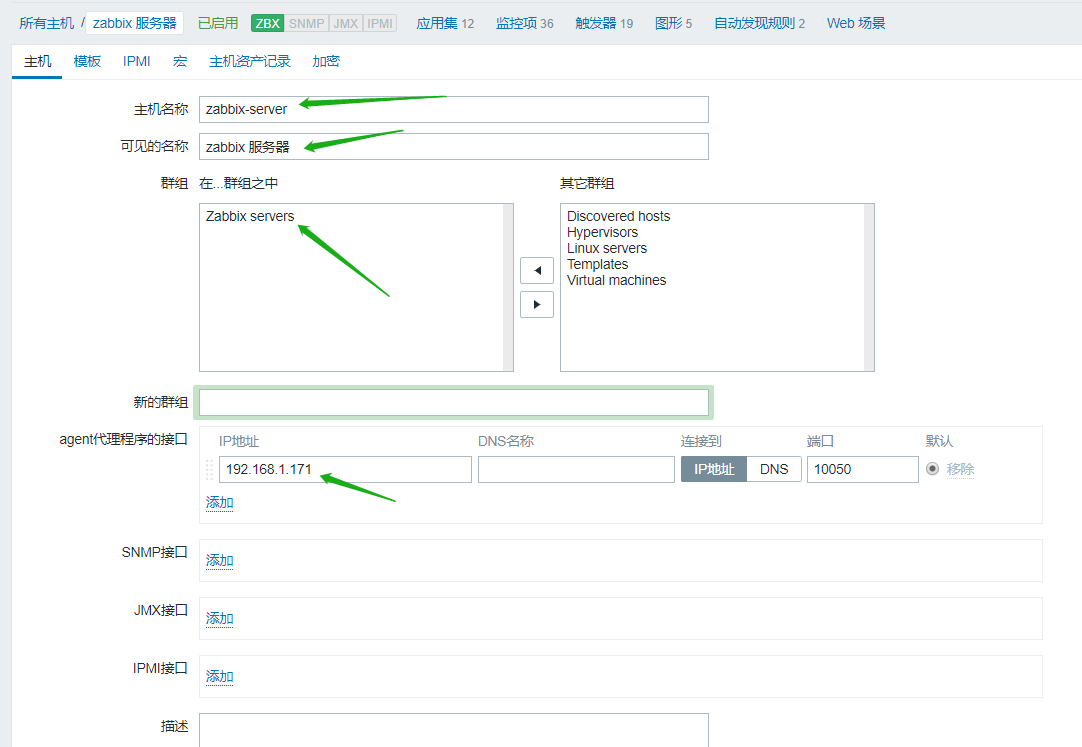The height and width of the screenshot is (747, 1082).
Task: Open Web 场景 link
Action: [856, 23]
